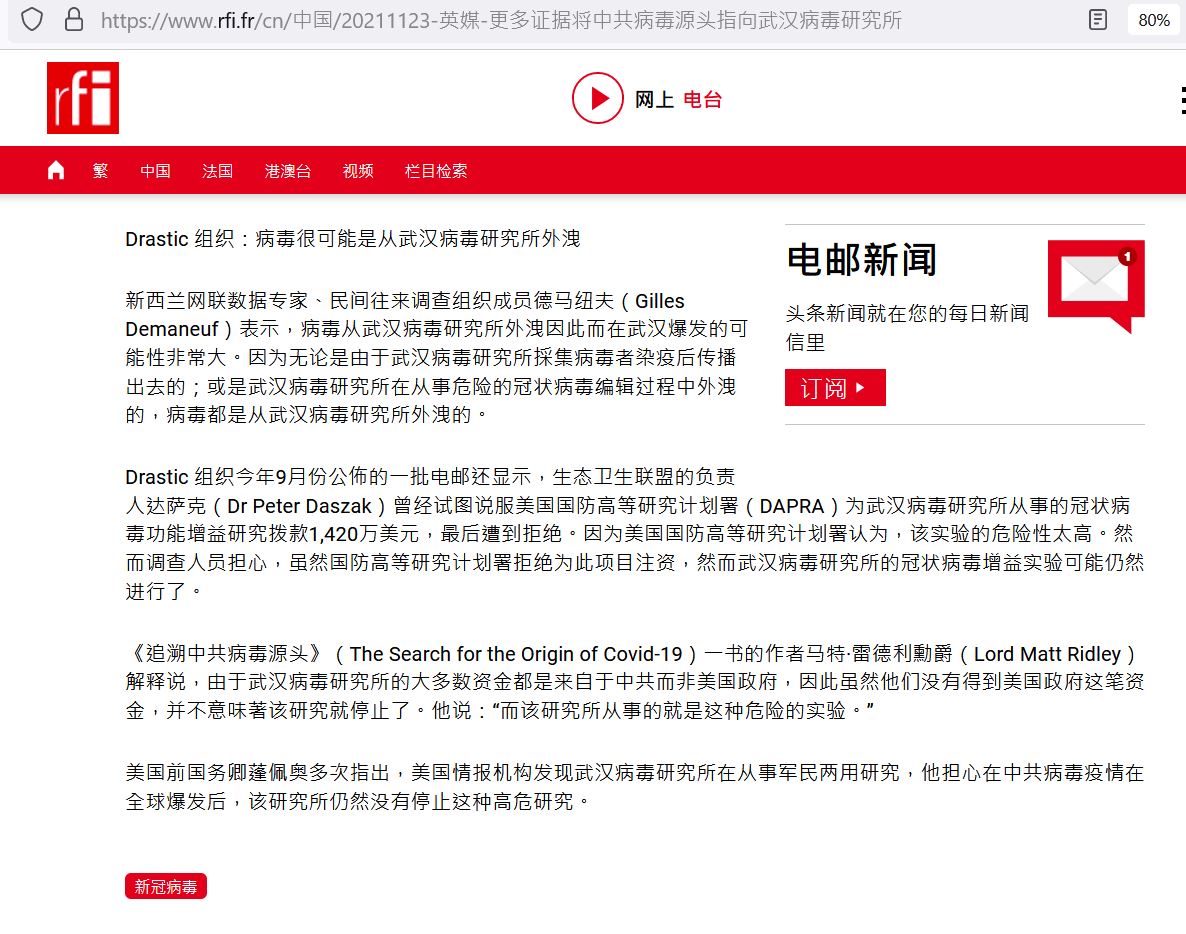Click the 电邮新闻 heading
The width and height of the screenshot is (1186, 934).
click(x=862, y=260)
